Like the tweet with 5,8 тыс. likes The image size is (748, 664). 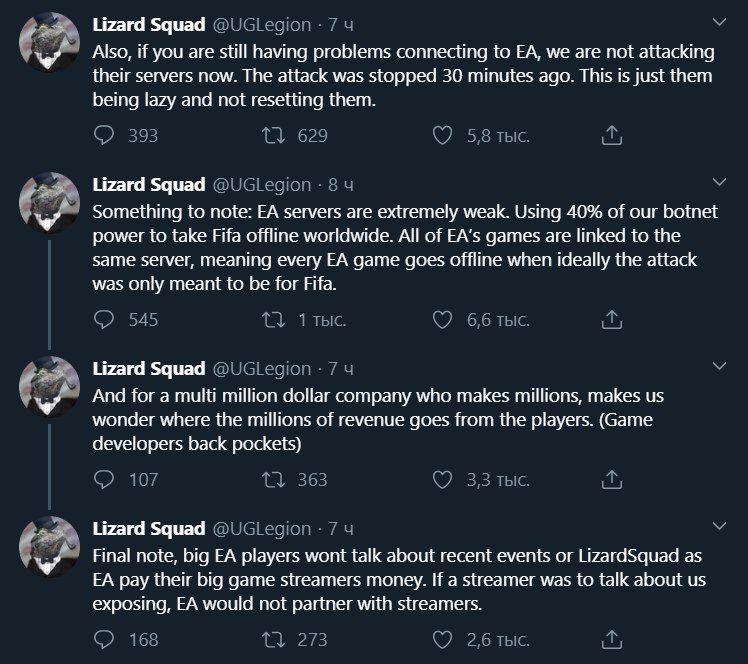[x=442, y=135]
